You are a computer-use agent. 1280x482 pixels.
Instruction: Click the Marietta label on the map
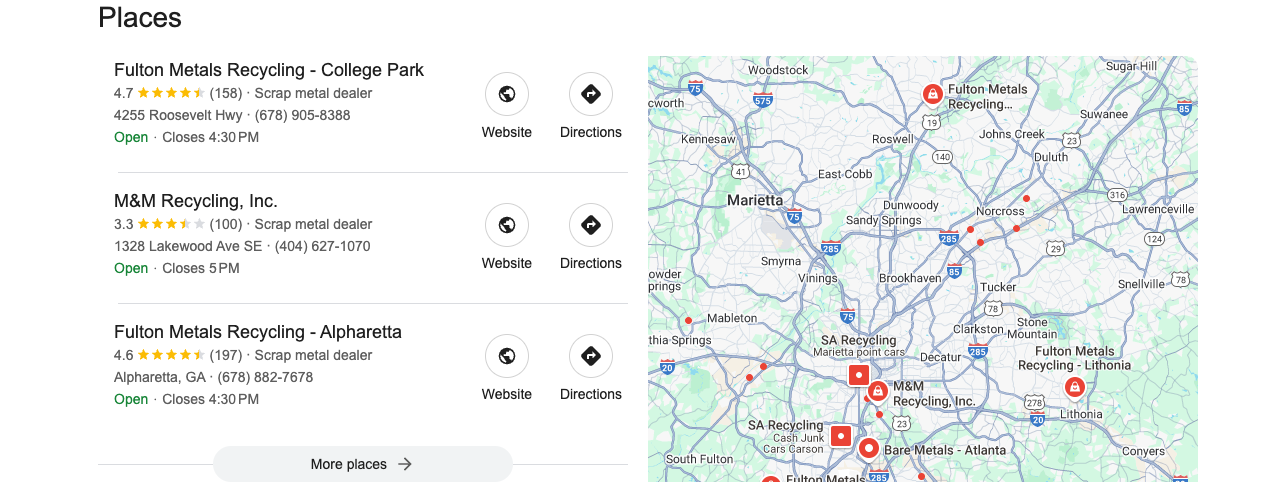[755, 200]
